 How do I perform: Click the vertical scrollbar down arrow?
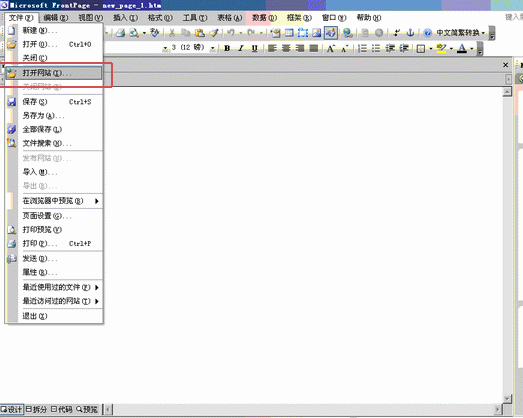(x=507, y=398)
